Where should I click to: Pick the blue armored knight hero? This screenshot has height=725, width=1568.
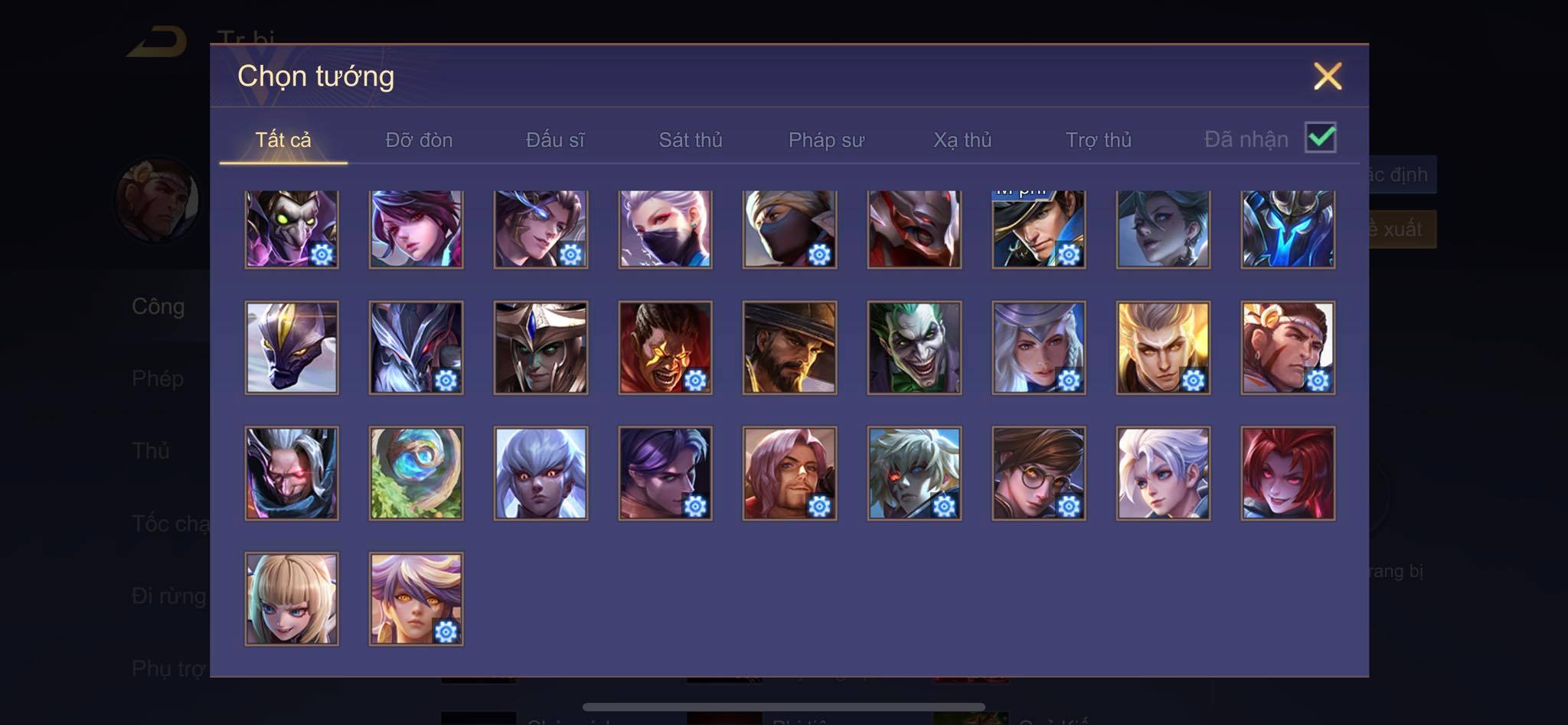tap(1288, 229)
